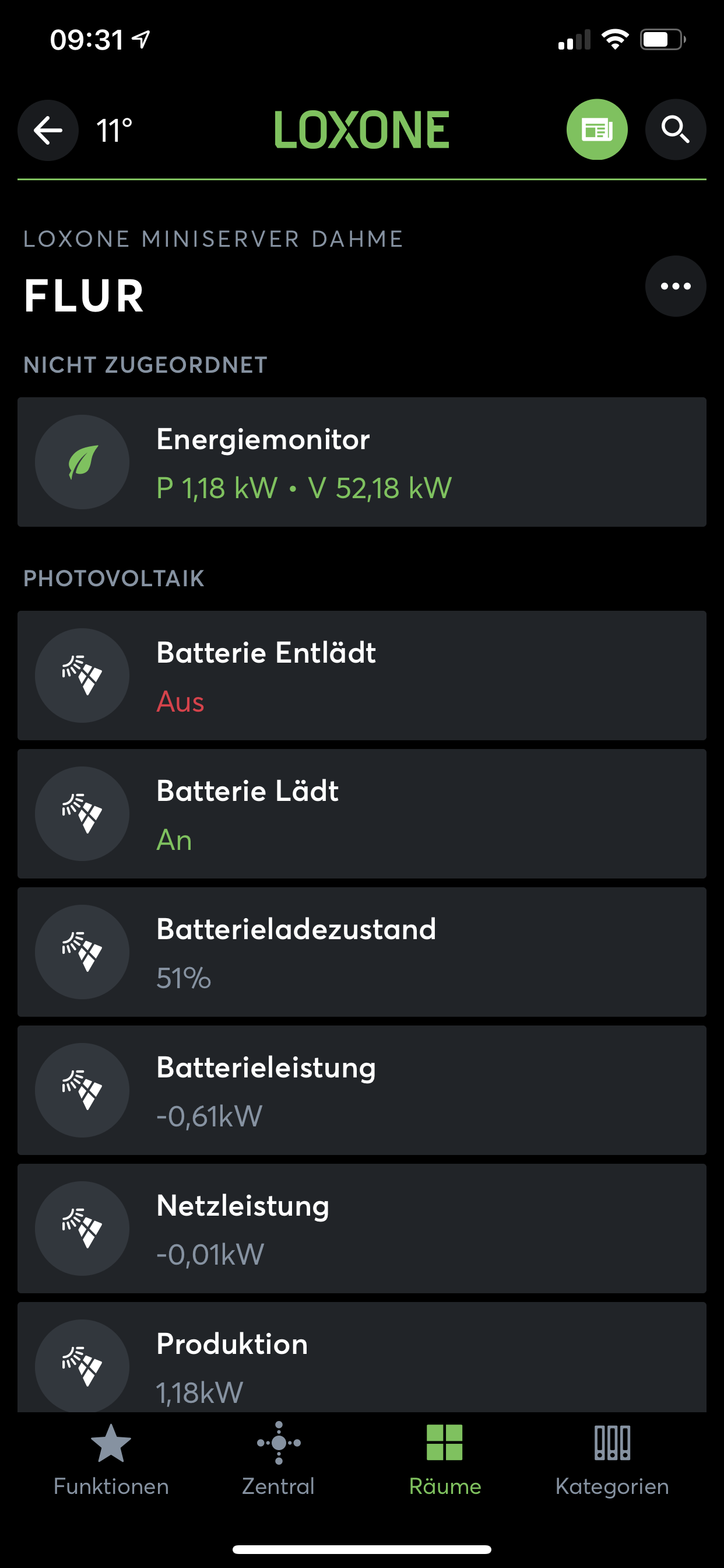Image resolution: width=724 pixels, height=1568 pixels.
Task: Open the green news feed icon
Action: tap(597, 129)
